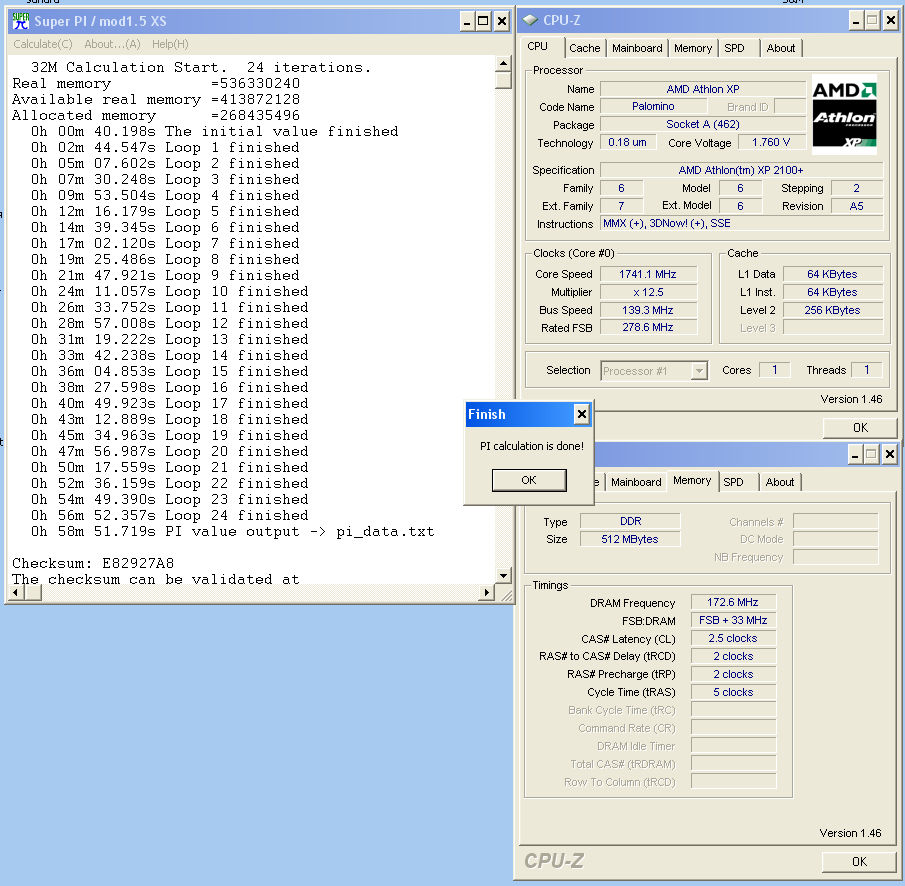
Task: Click the Code Name value Palomino
Action: (653, 106)
